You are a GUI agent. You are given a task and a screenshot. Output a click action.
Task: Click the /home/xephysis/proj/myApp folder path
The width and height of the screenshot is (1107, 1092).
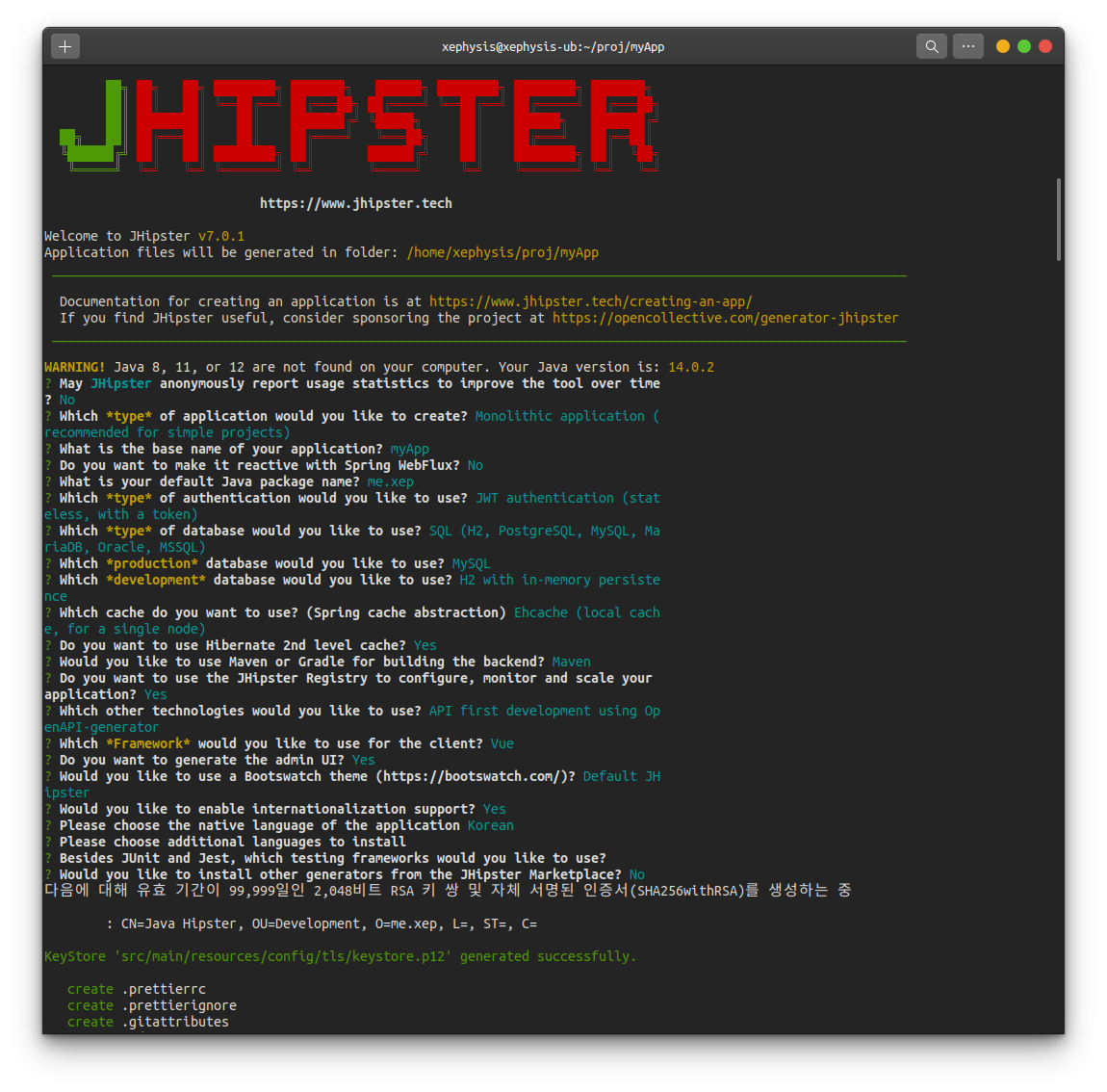point(502,253)
